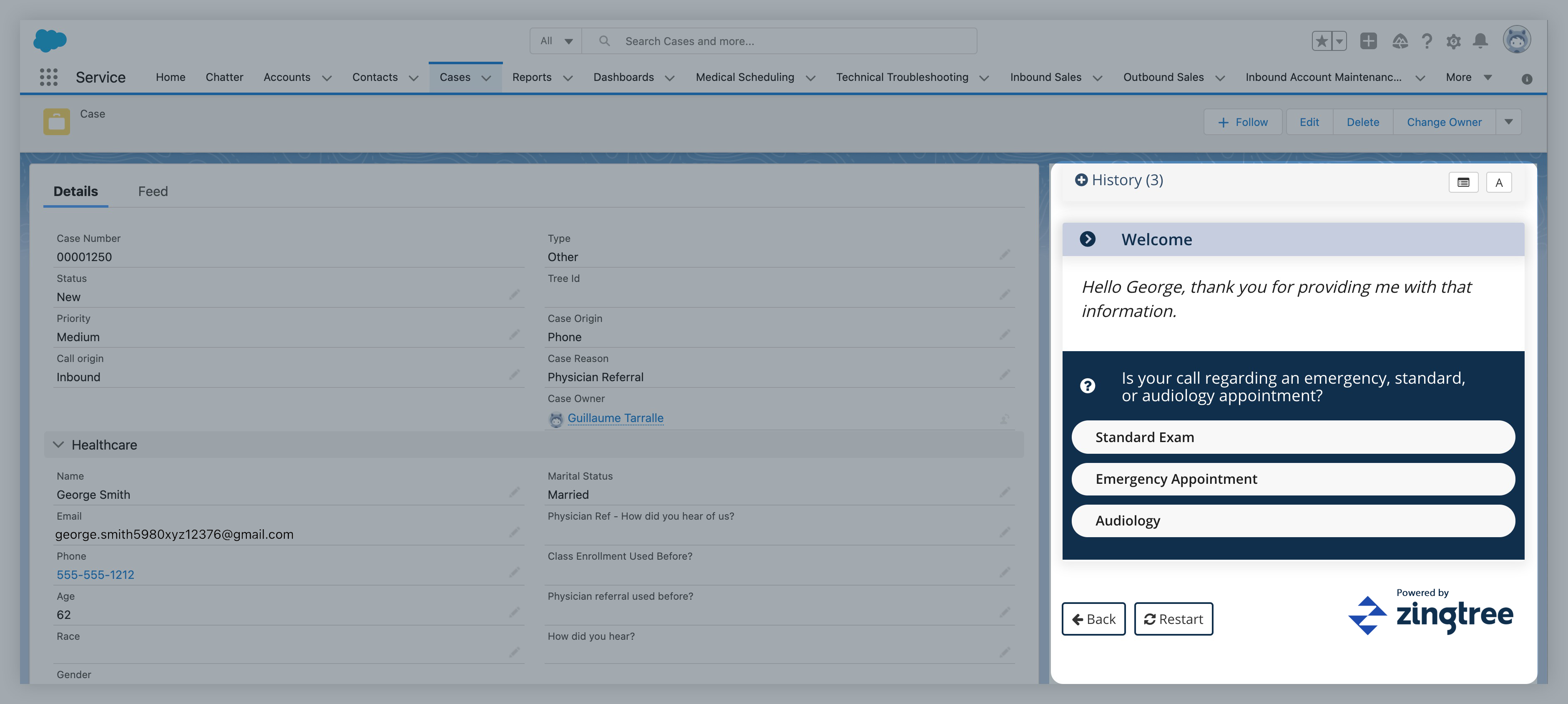Click the Salesforce home cloud icon
This screenshot has height=704, width=1568.
click(x=53, y=41)
